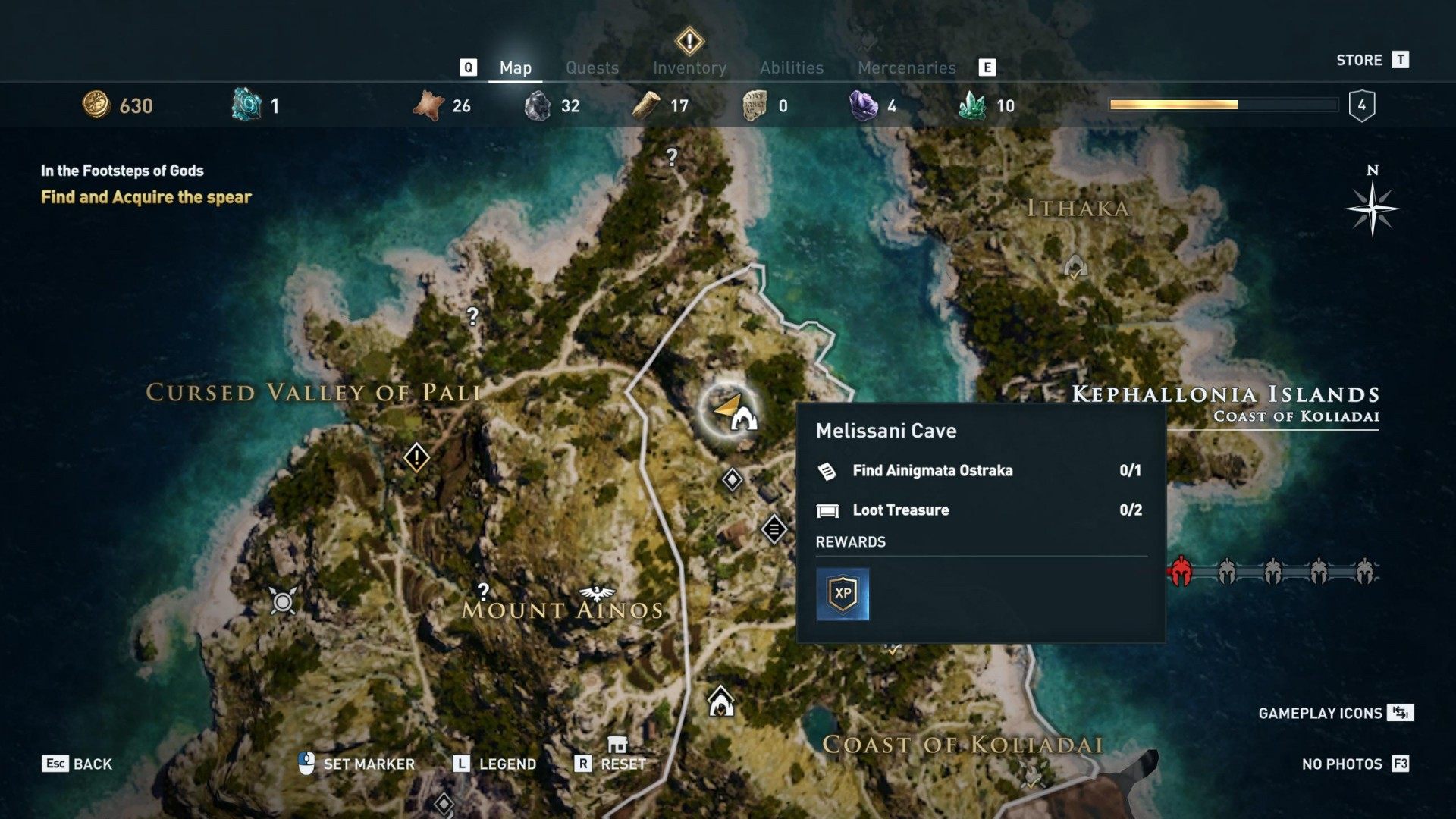Image resolution: width=1456 pixels, height=819 pixels.
Task: Select the cave icon near Coast of Koliadai
Action: pos(720,701)
